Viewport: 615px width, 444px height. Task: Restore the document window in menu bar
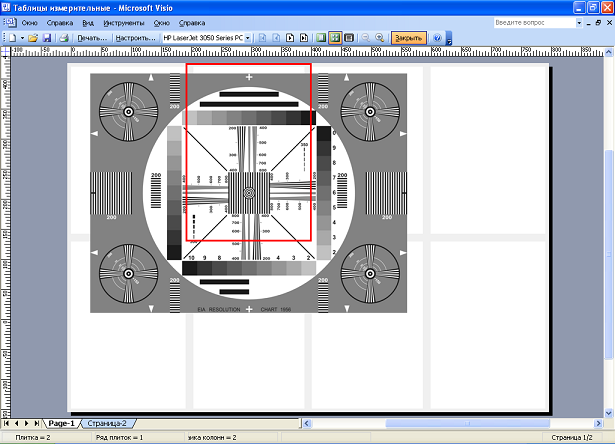tap(599, 23)
